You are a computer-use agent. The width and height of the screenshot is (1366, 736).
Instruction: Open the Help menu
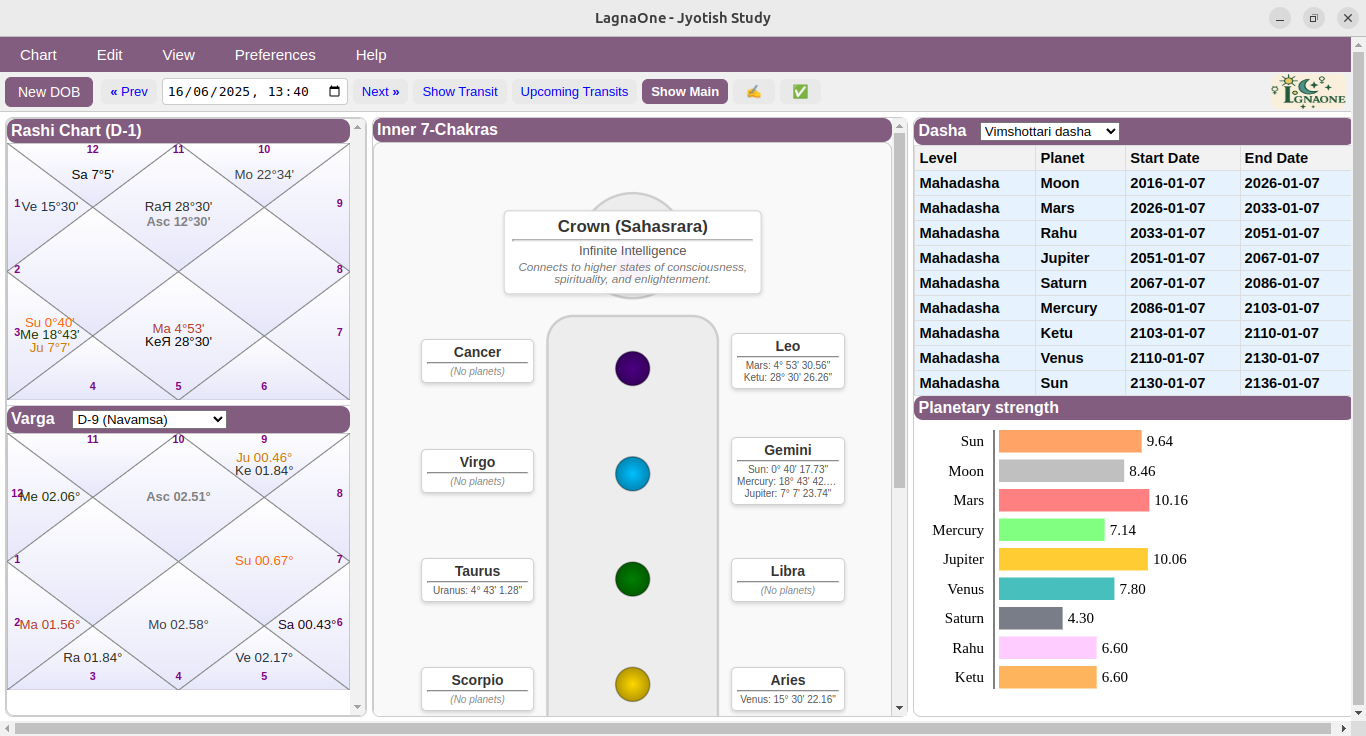coord(371,55)
